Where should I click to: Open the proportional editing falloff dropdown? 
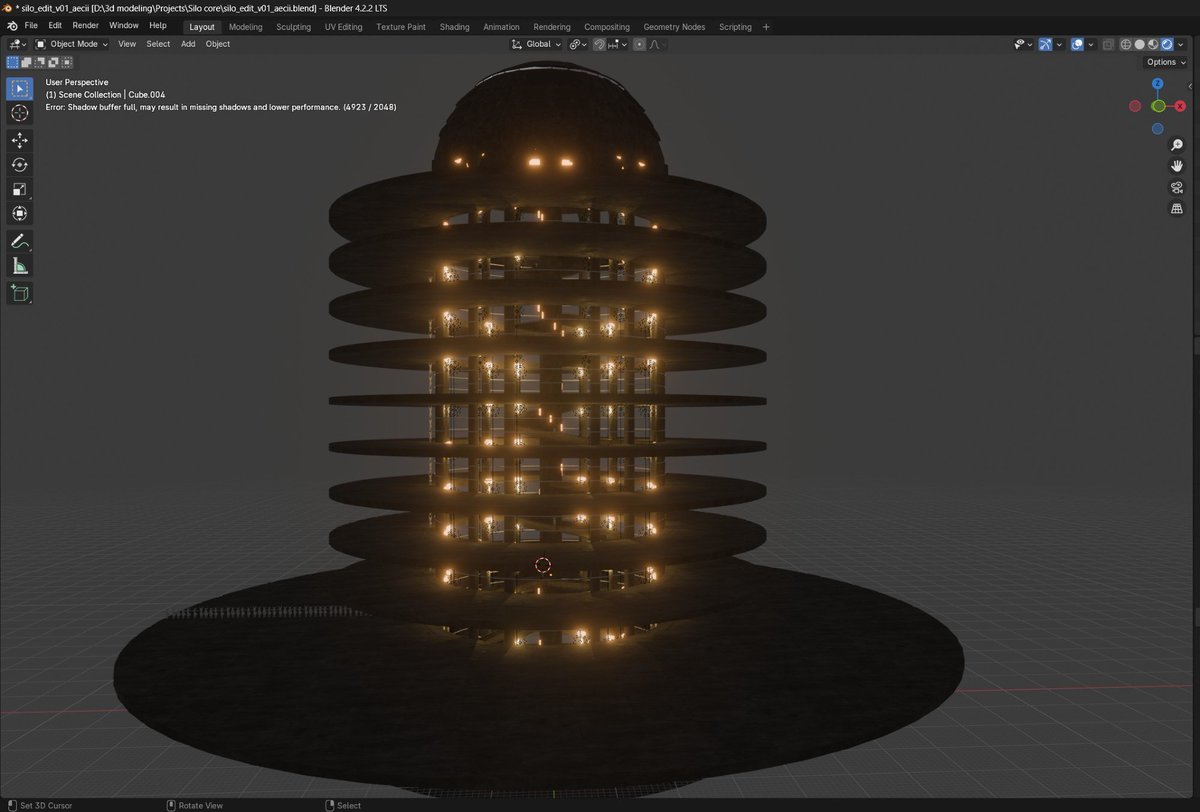(658, 44)
